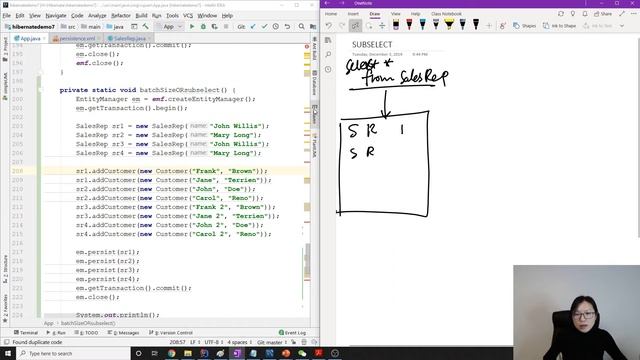Open Git master branch popup
The height and width of the screenshot is (360, 640).
(x=272, y=342)
